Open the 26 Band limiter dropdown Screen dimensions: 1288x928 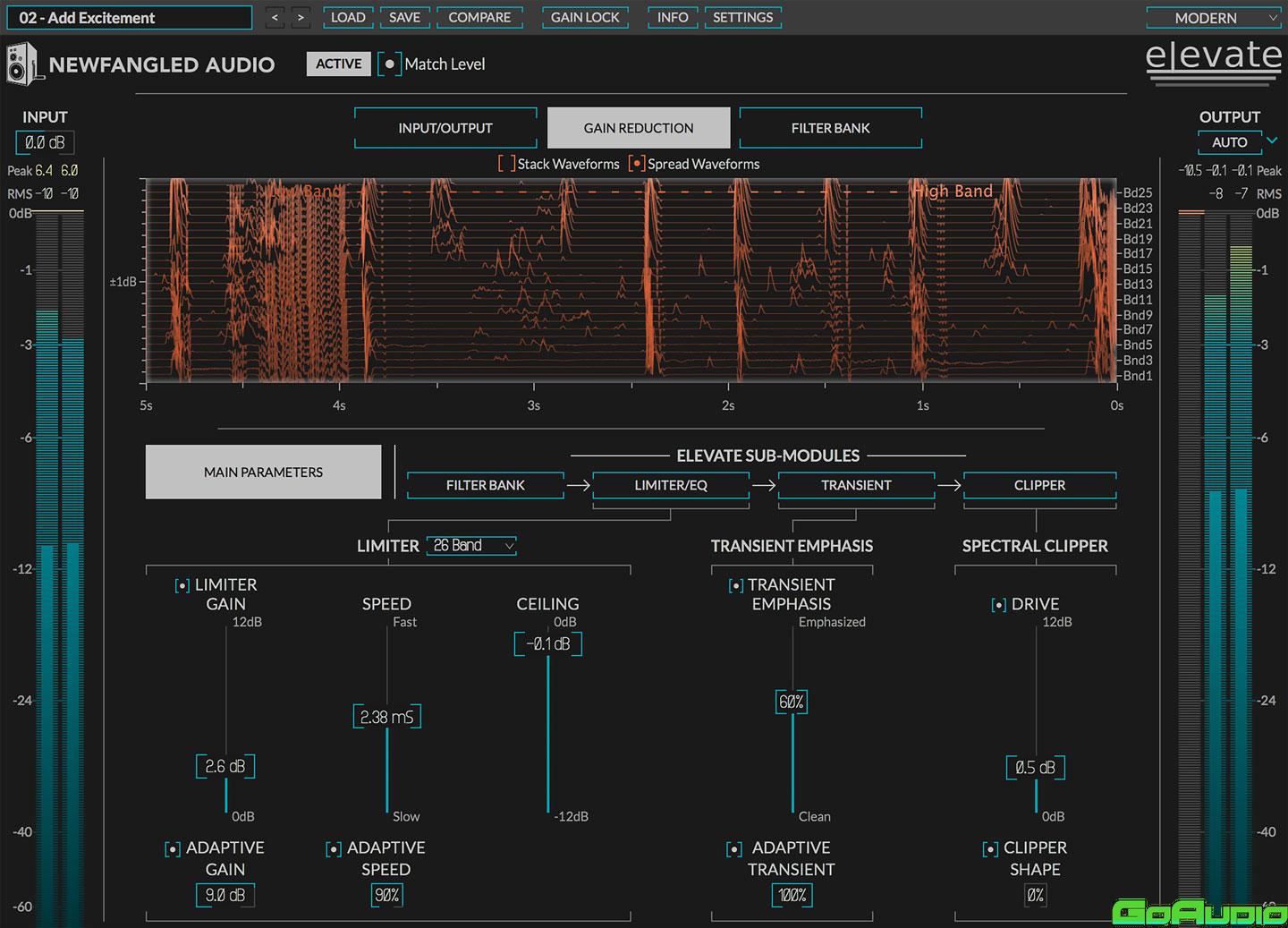472,545
